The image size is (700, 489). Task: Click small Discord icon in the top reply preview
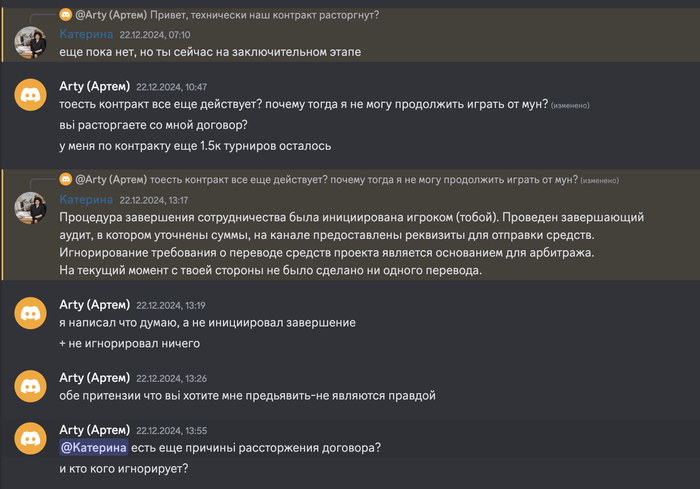coord(66,15)
